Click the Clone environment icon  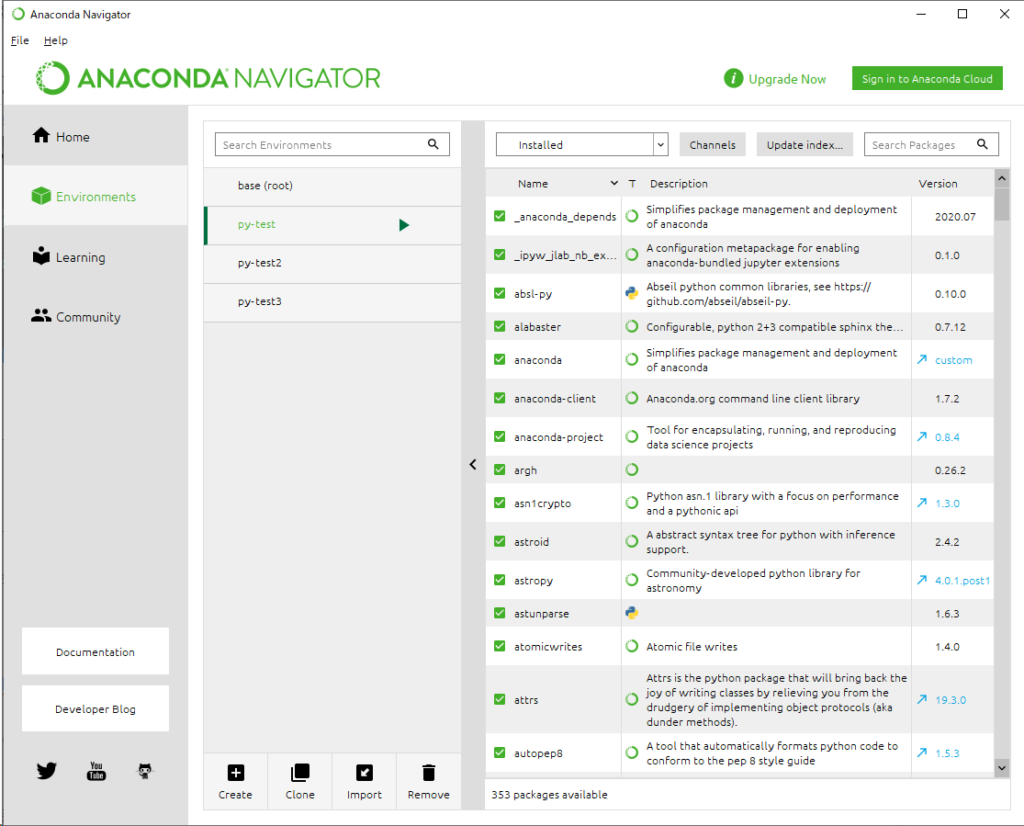(299, 773)
